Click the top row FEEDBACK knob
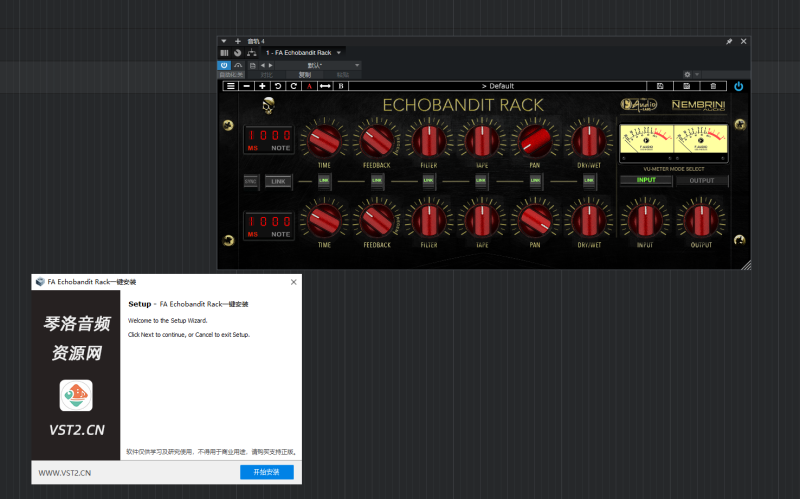Screen dimensions: 800x499 click(377, 141)
